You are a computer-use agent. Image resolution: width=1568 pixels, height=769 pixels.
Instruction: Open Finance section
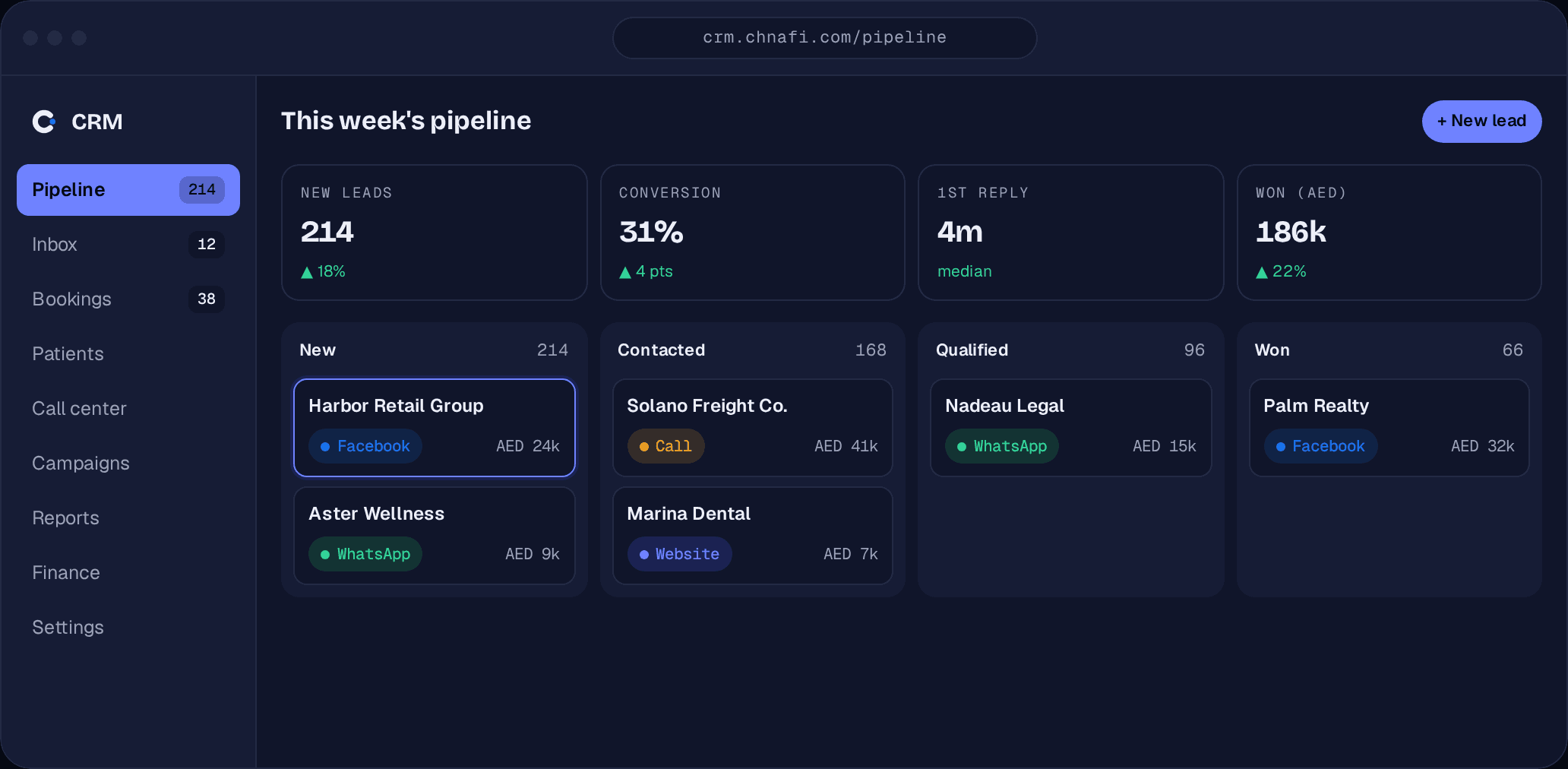tap(128, 573)
